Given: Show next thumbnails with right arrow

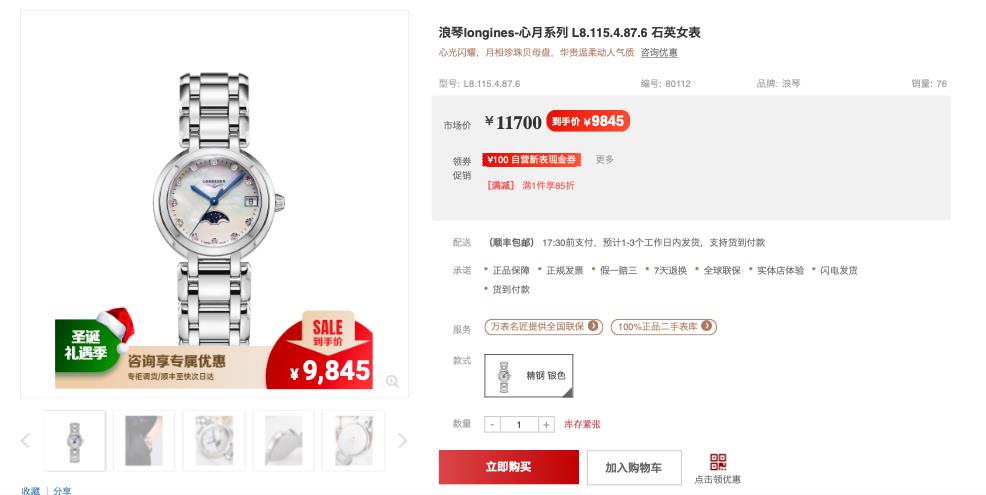Looking at the screenshot, I should (402, 440).
